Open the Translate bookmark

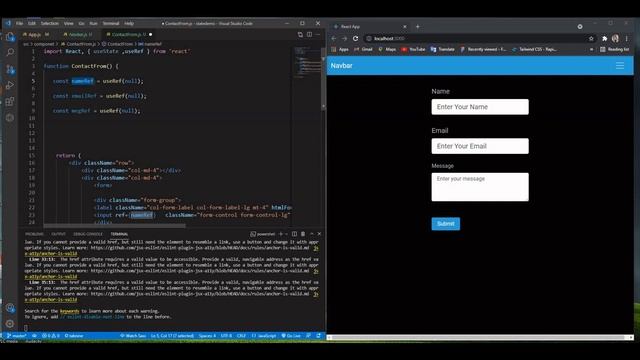442,49
